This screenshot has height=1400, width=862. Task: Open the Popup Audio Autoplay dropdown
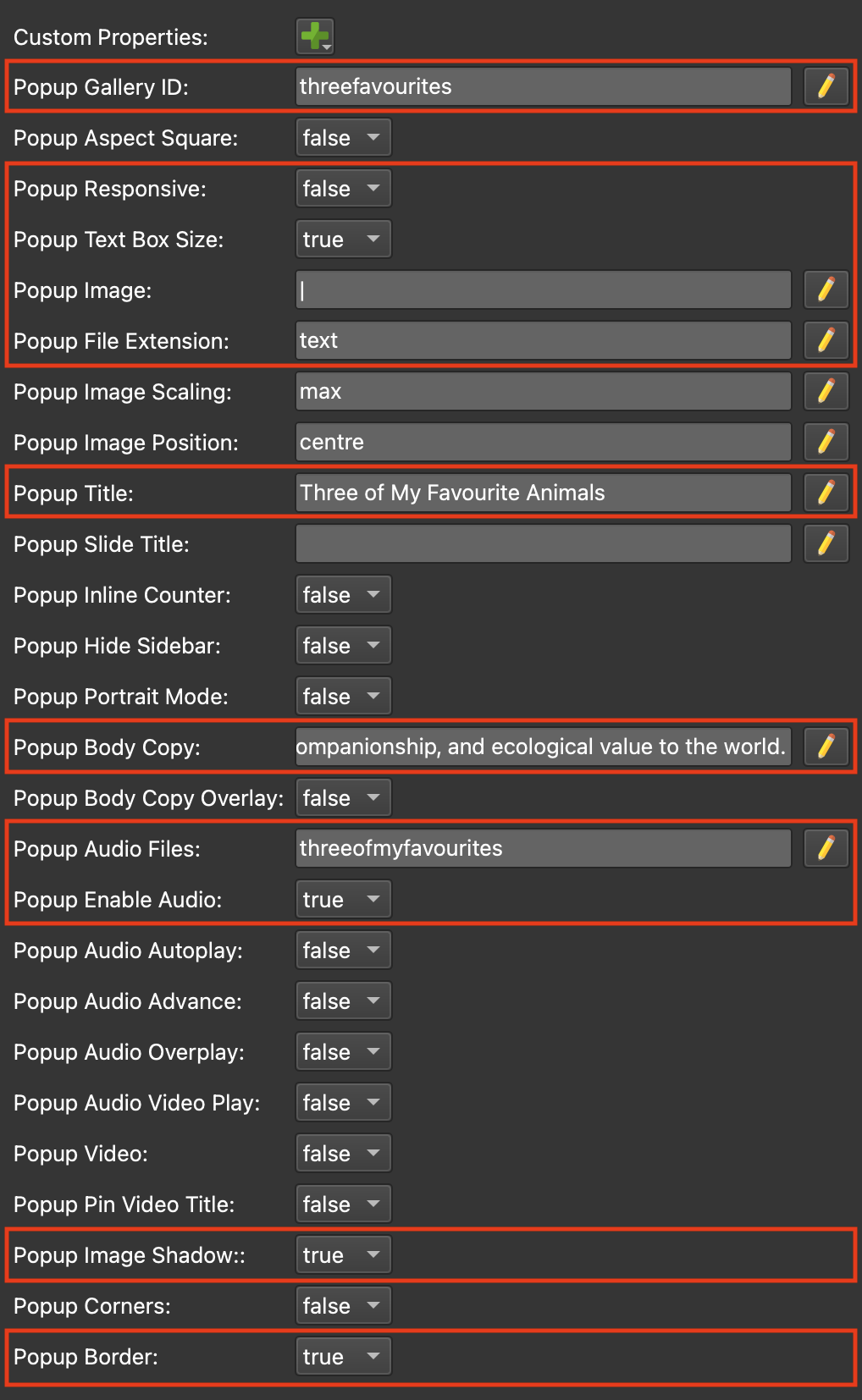pos(343,950)
